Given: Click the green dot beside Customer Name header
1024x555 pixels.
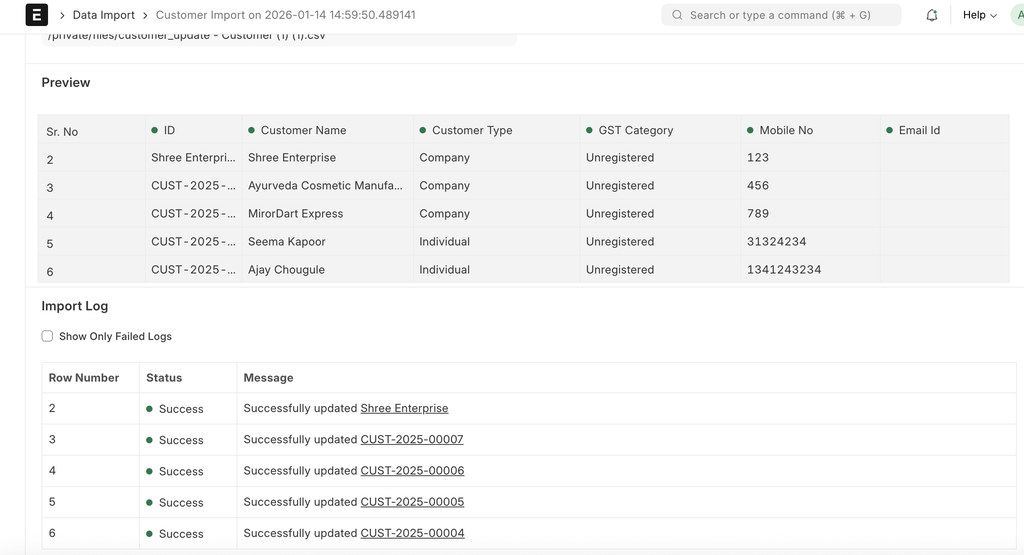Looking at the screenshot, I should click(250, 130).
